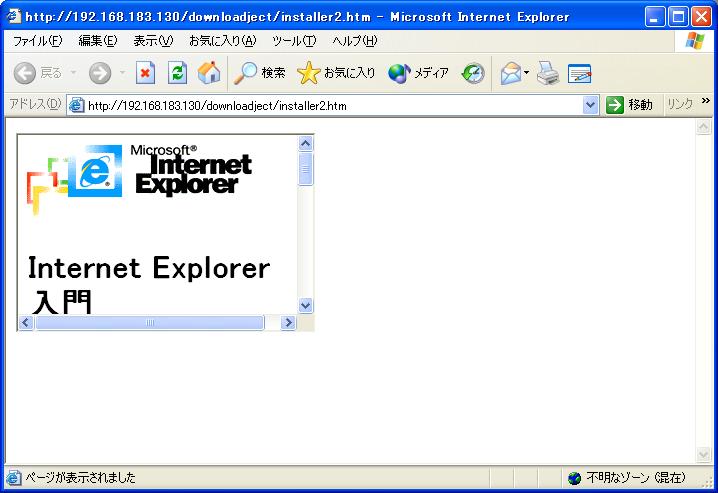The width and height of the screenshot is (718, 493).
Task: Open the ファイル(F) menu
Action: (38, 41)
